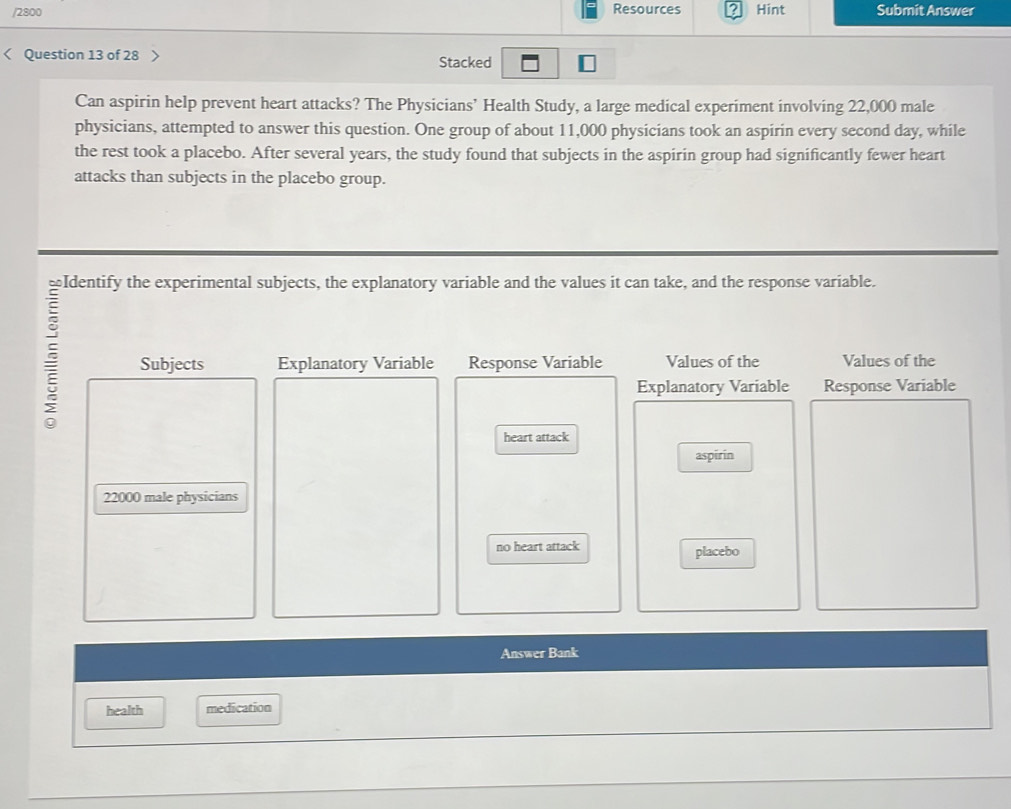Click the 'heart attack' tile
Screen dimensions: 1011x809
536,438
